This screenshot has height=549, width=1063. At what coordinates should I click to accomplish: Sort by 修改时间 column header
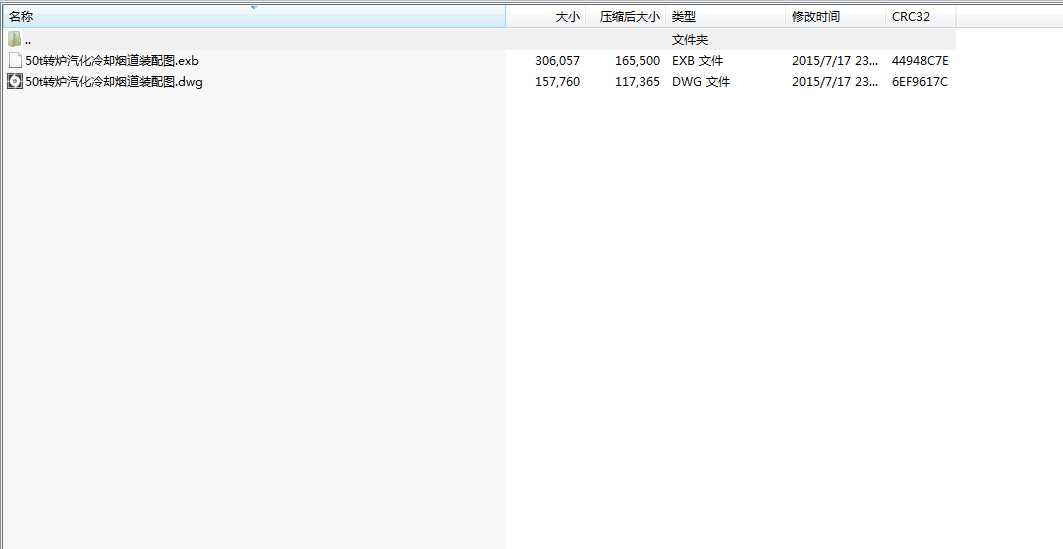click(836, 17)
